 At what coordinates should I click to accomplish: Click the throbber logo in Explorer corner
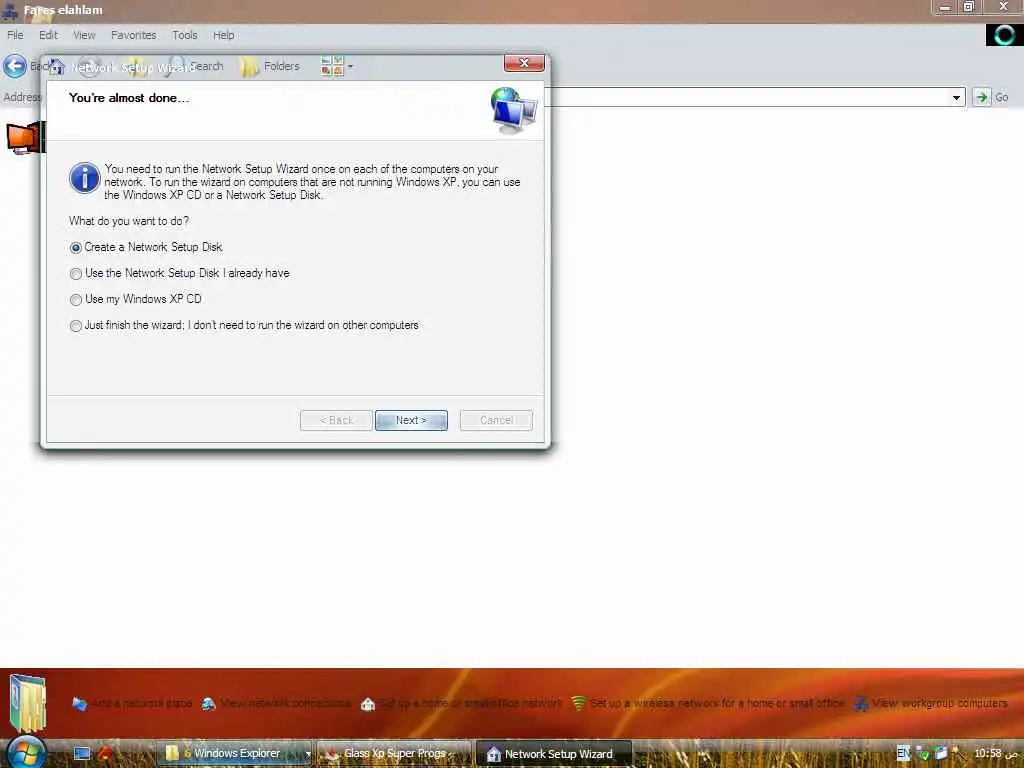pyautogui.click(x=1004, y=35)
